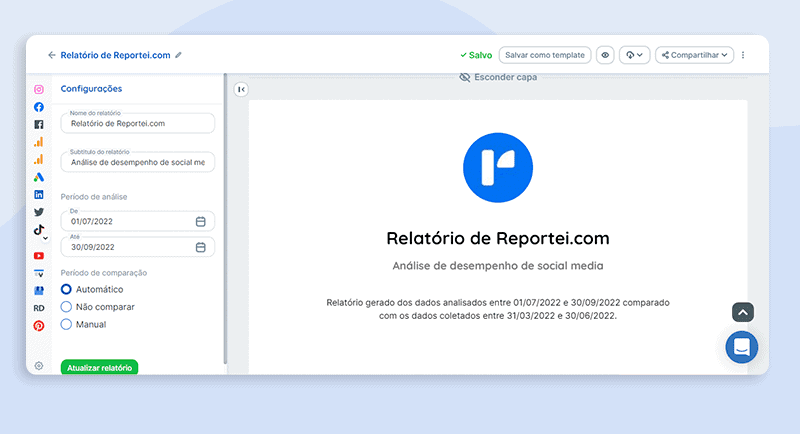Select the Automático comparison option
Viewport: 800px width, 434px height.
tap(66, 289)
